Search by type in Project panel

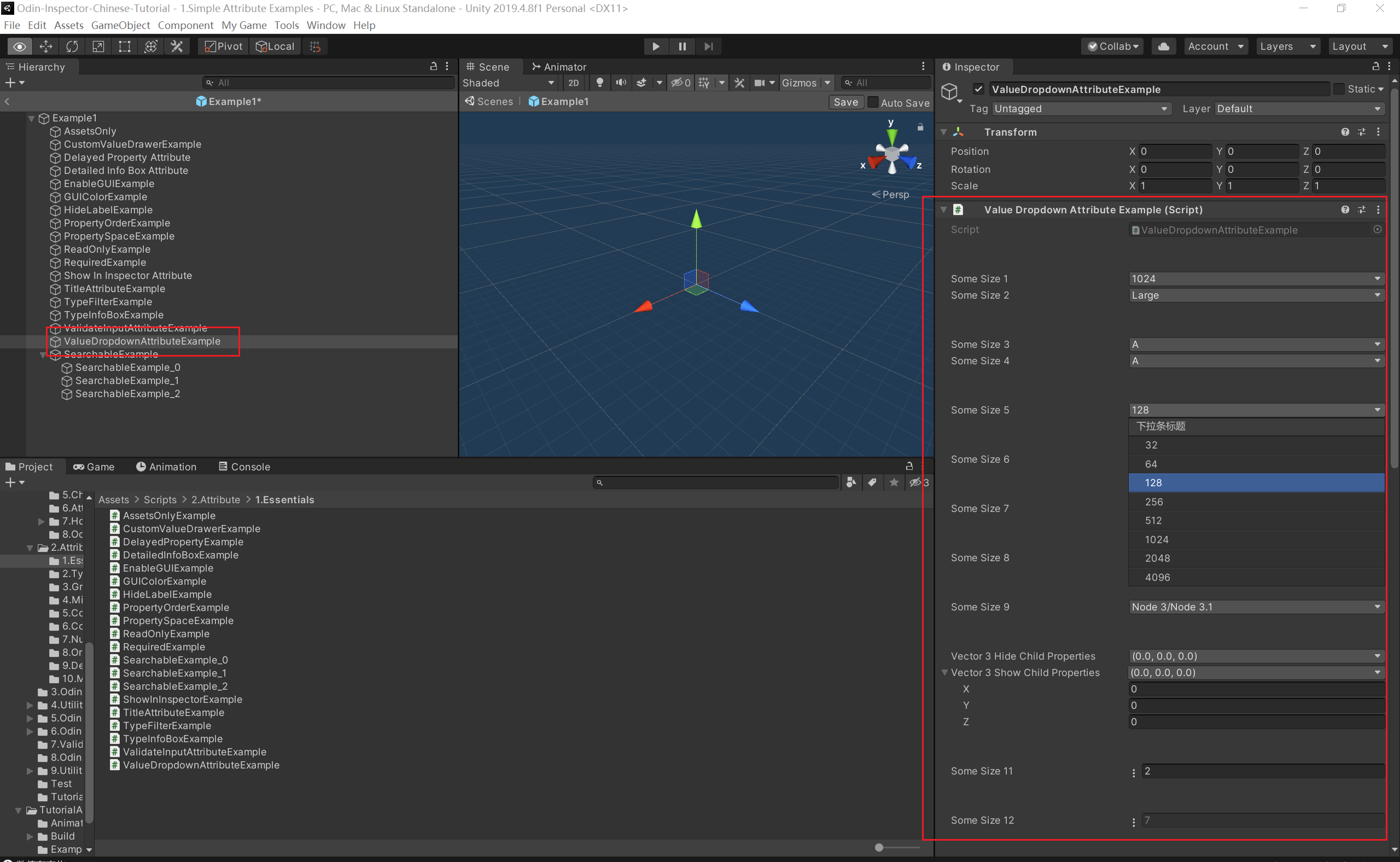pos(851,482)
